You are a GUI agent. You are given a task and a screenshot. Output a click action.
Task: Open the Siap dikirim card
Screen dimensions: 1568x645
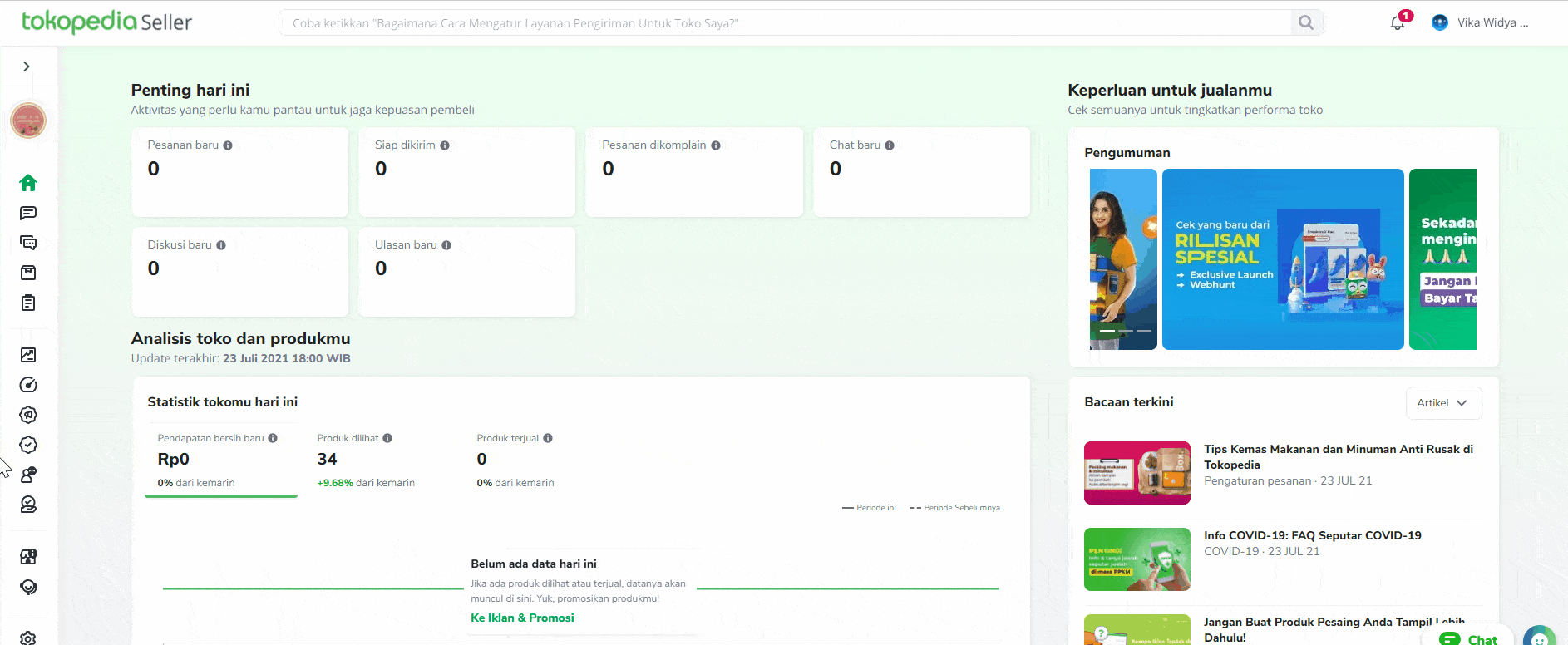pyautogui.click(x=466, y=172)
